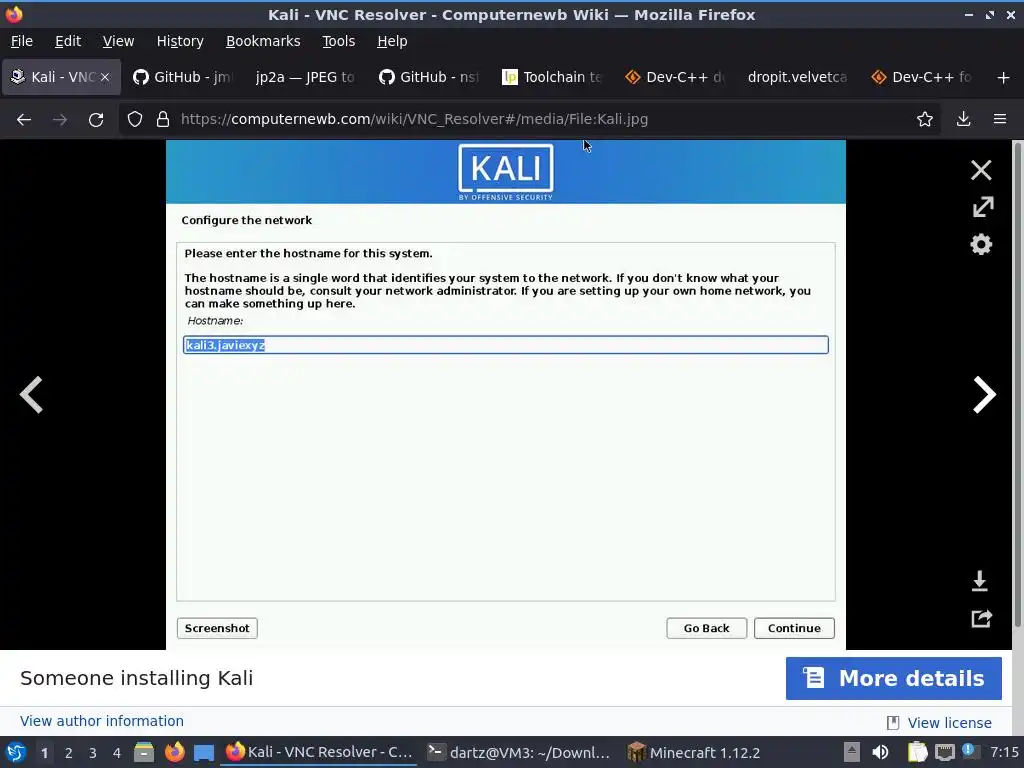Viewport: 1024px width, 768px height.
Task: Click the Someone installing Kali caption
Action: click(x=136, y=679)
